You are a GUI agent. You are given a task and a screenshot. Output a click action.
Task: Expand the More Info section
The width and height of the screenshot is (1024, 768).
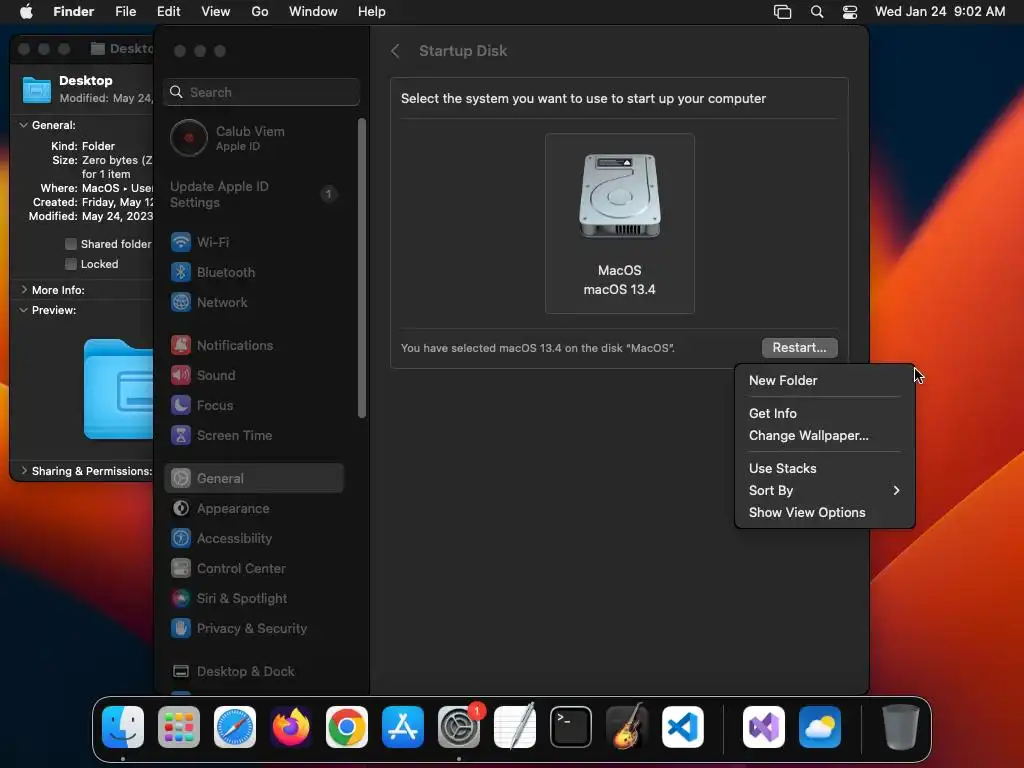[x=24, y=290]
